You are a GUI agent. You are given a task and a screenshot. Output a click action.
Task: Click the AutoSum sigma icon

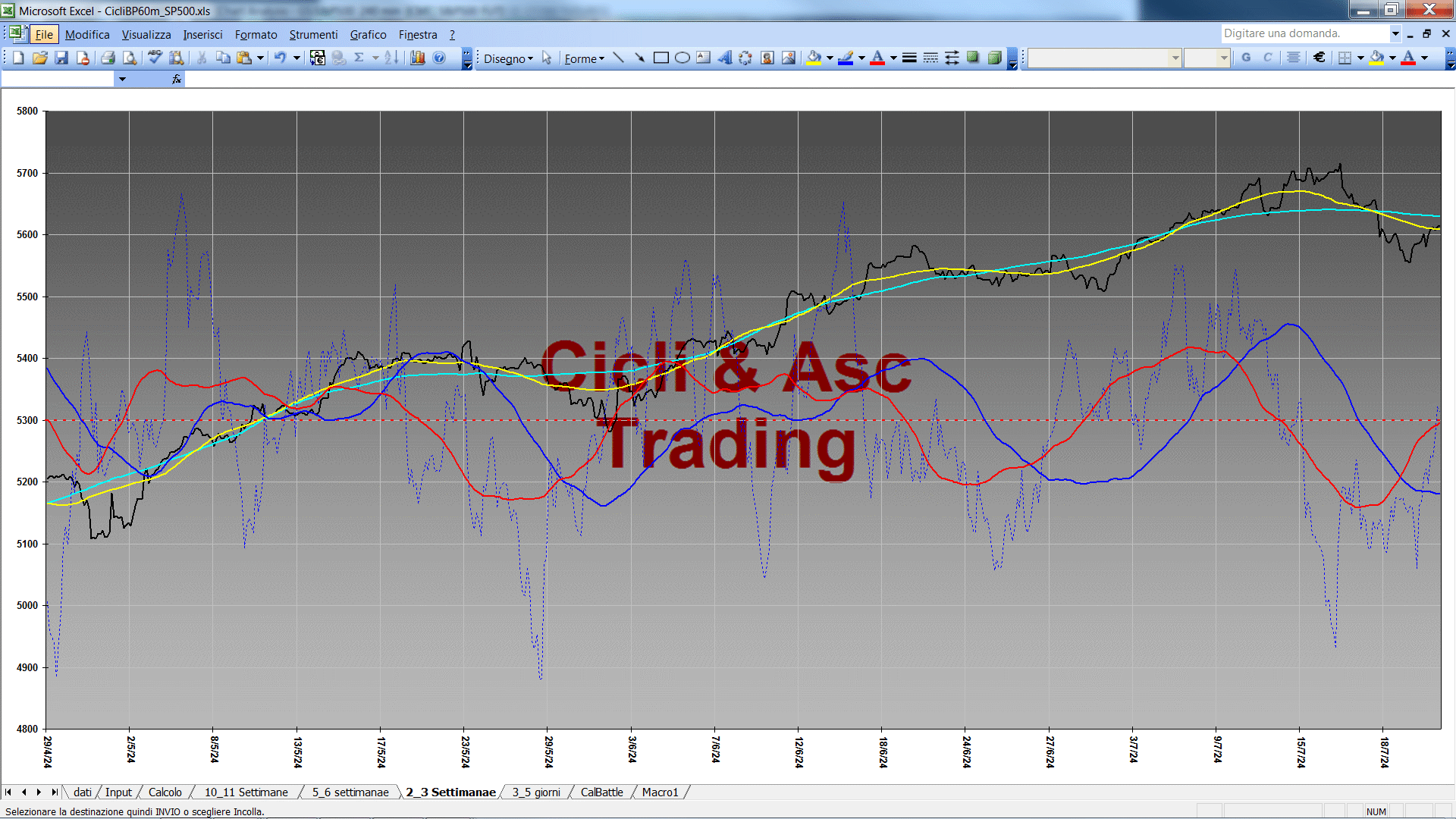coord(359,58)
